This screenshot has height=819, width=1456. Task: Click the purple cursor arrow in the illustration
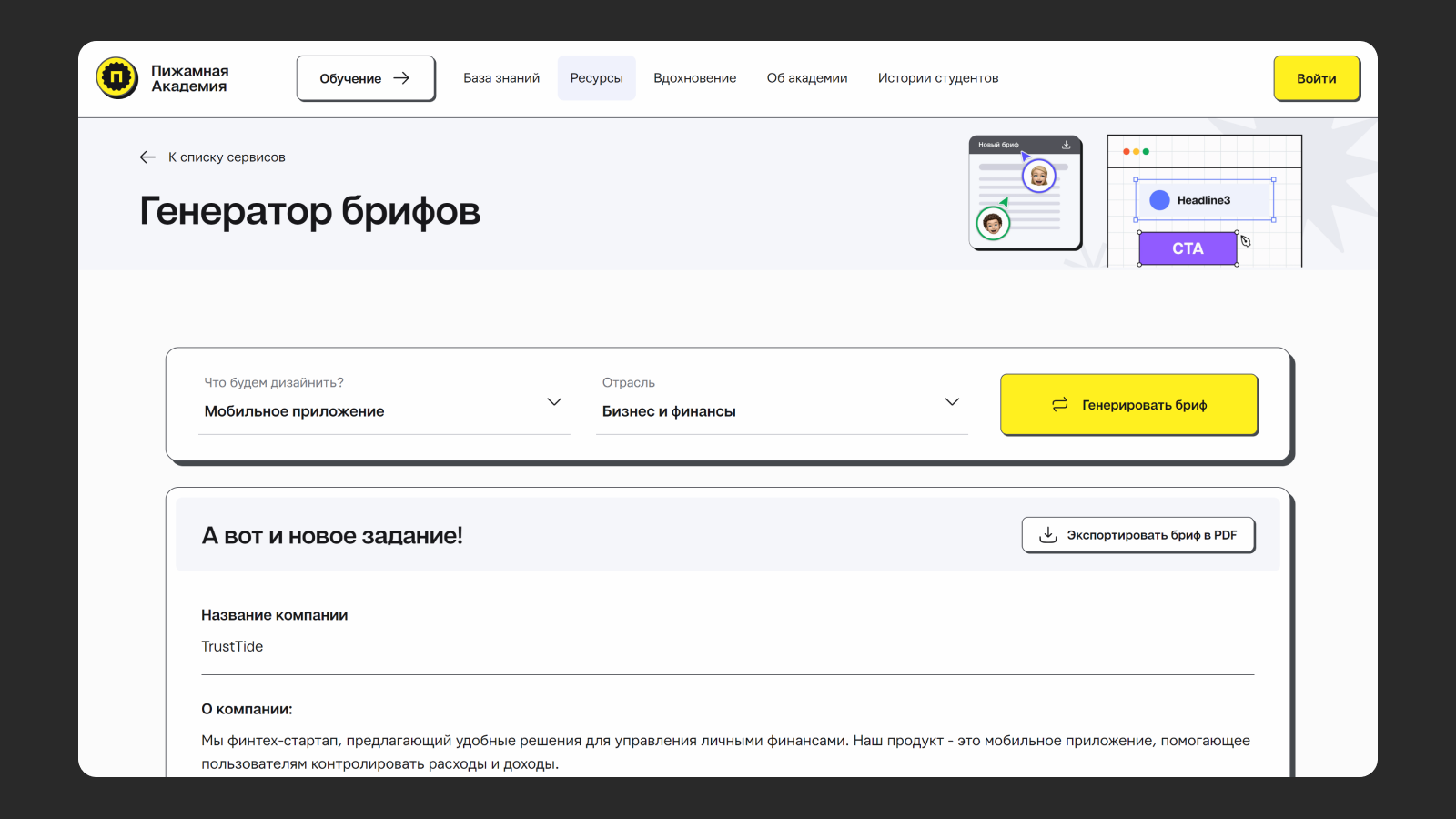pos(1026,156)
